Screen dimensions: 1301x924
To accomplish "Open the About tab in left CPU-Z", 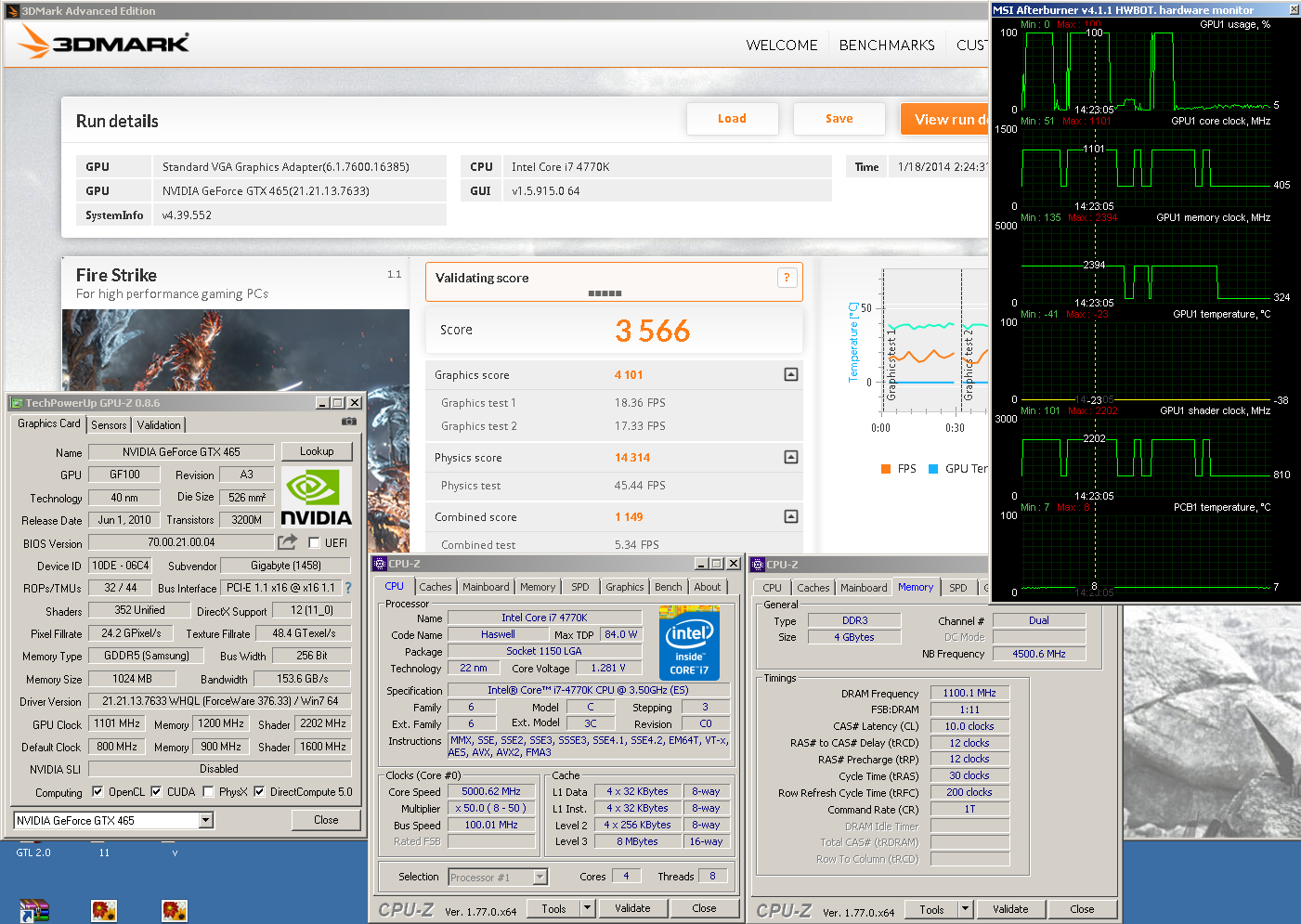I will click(x=708, y=587).
